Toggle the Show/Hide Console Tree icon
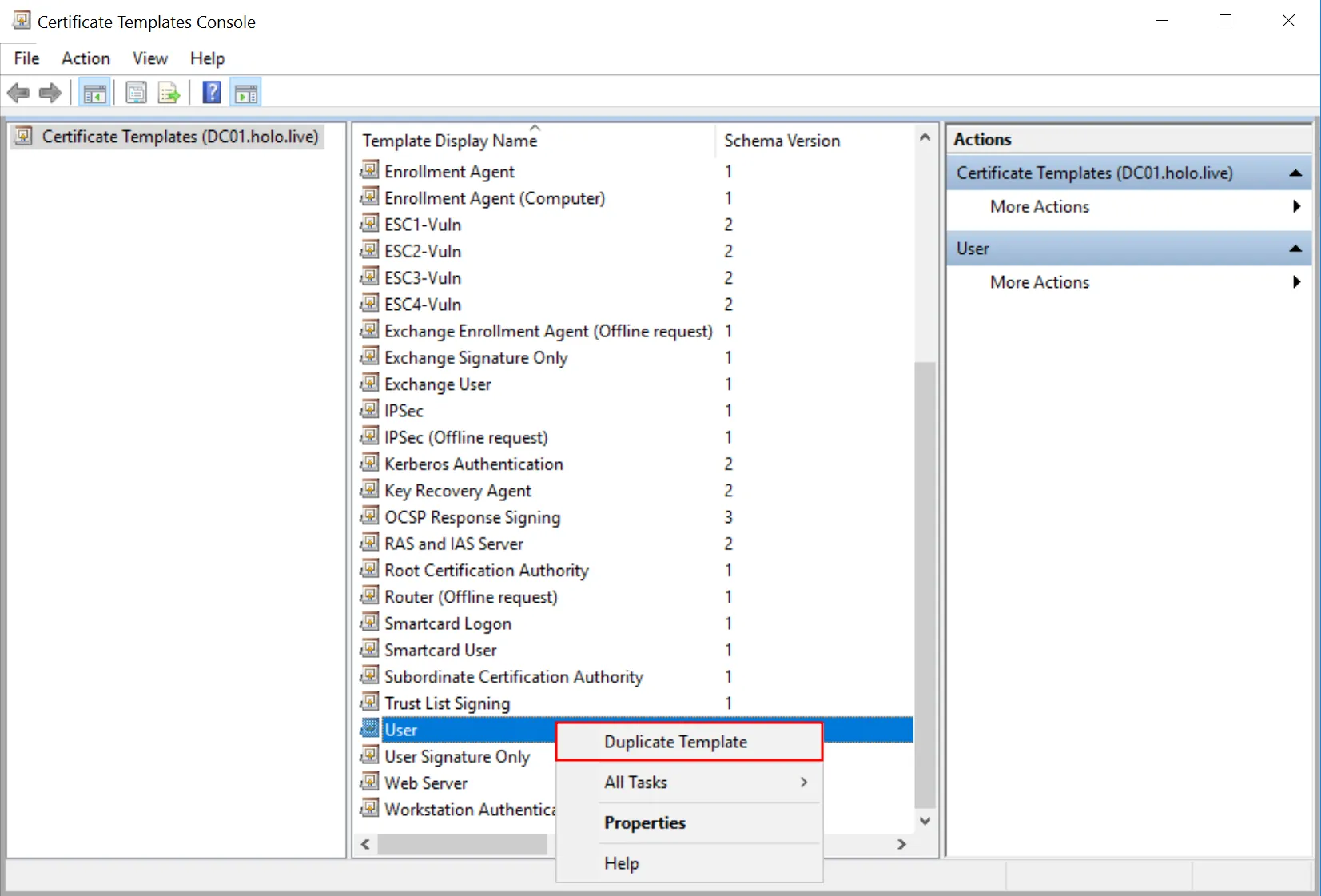The height and width of the screenshot is (896, 1321). tap(94, 94)
